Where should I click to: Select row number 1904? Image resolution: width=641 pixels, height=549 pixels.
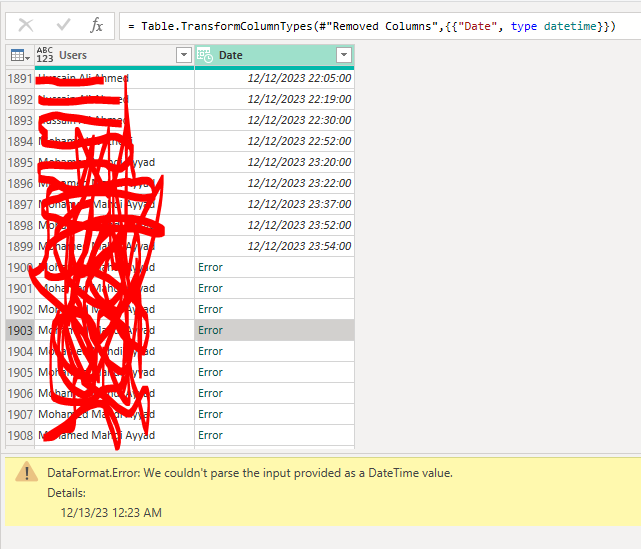pyautogui.click(x=20, y=352)
